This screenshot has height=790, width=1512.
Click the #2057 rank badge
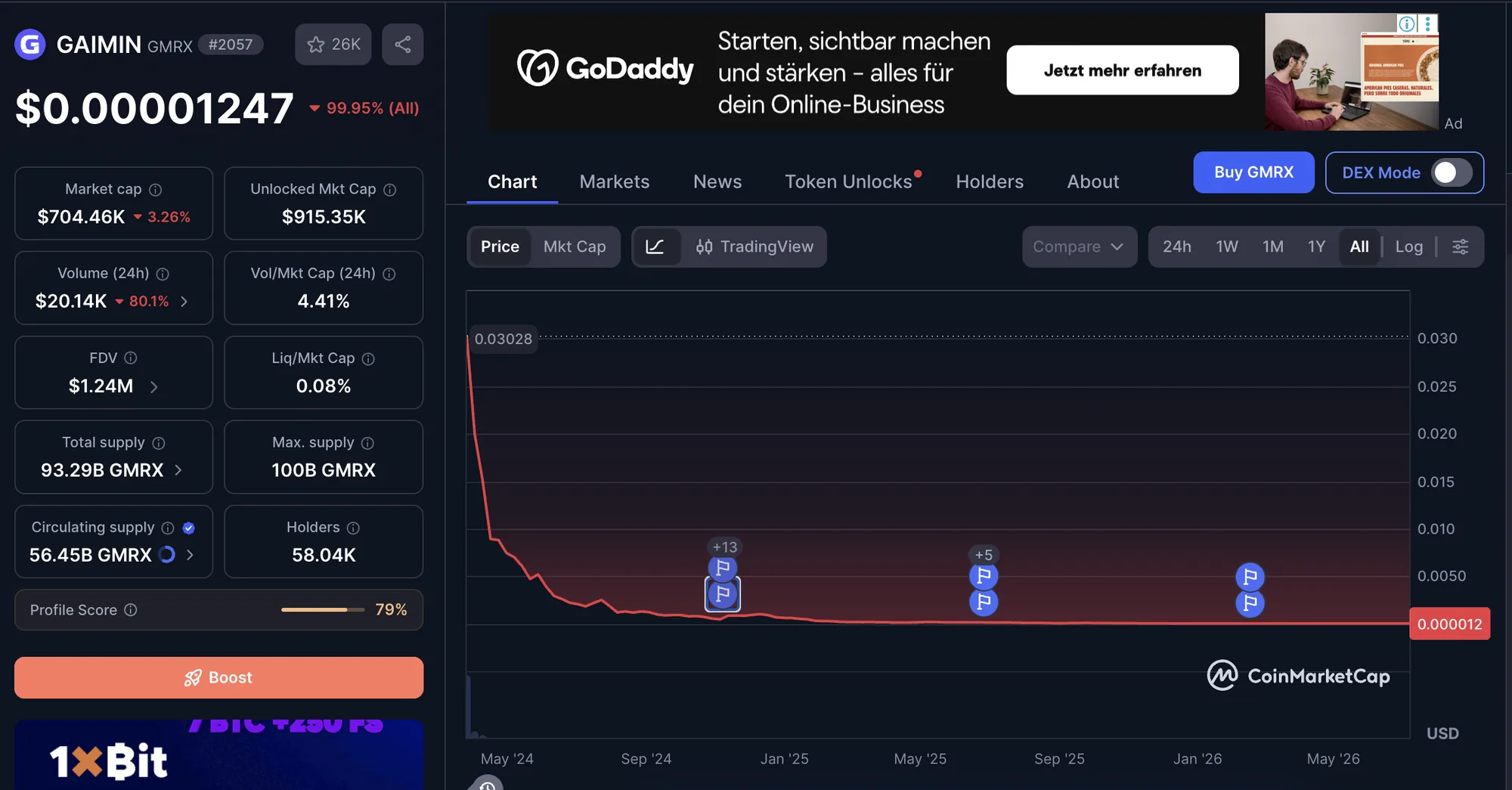231,45
